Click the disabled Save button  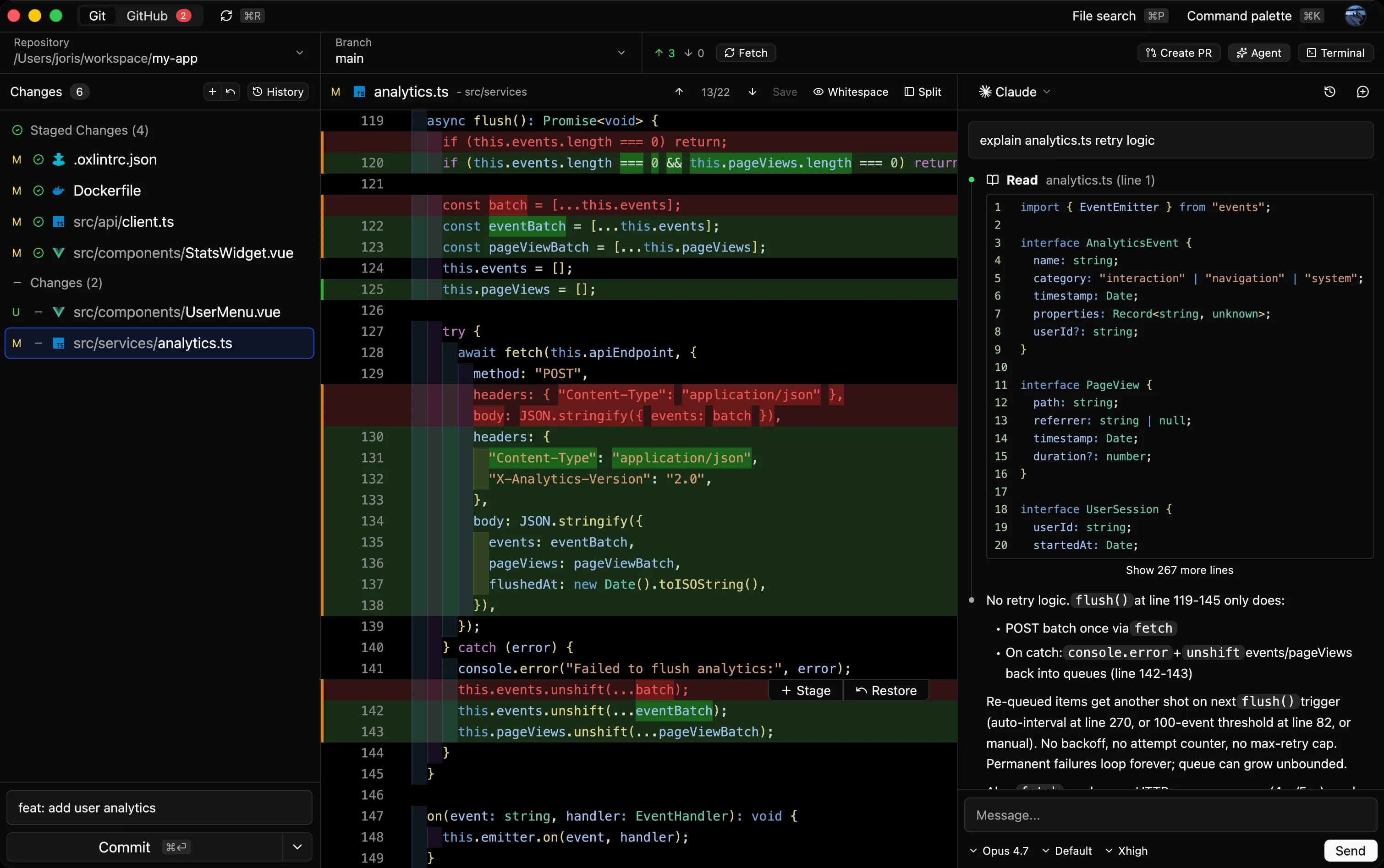(x=785, y=92)
